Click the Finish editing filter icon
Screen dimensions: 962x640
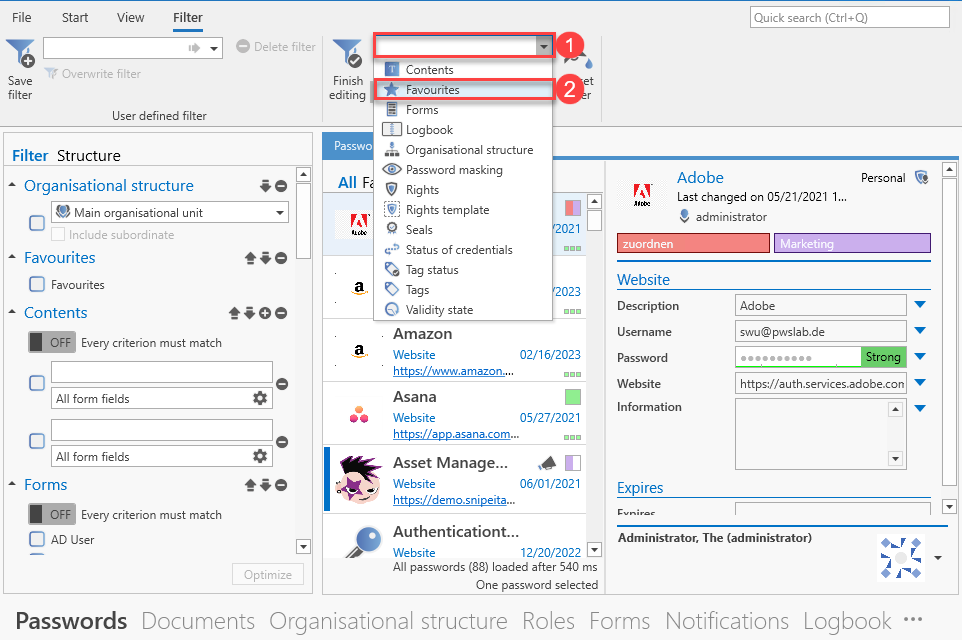point(348,55)
